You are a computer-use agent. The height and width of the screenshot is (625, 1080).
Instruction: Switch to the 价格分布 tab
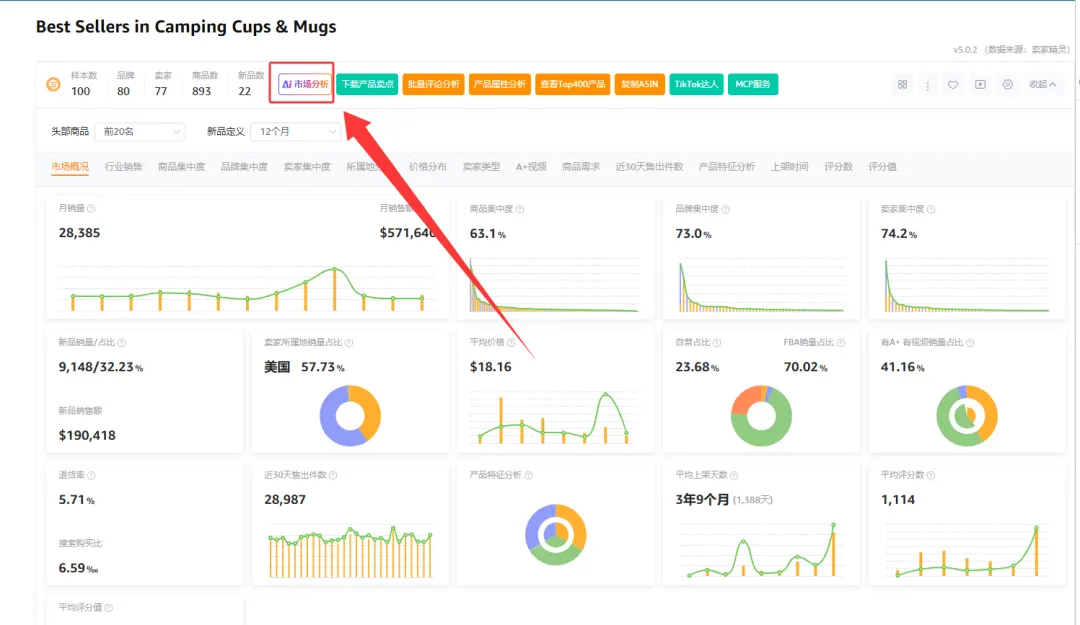pos(428,167)
